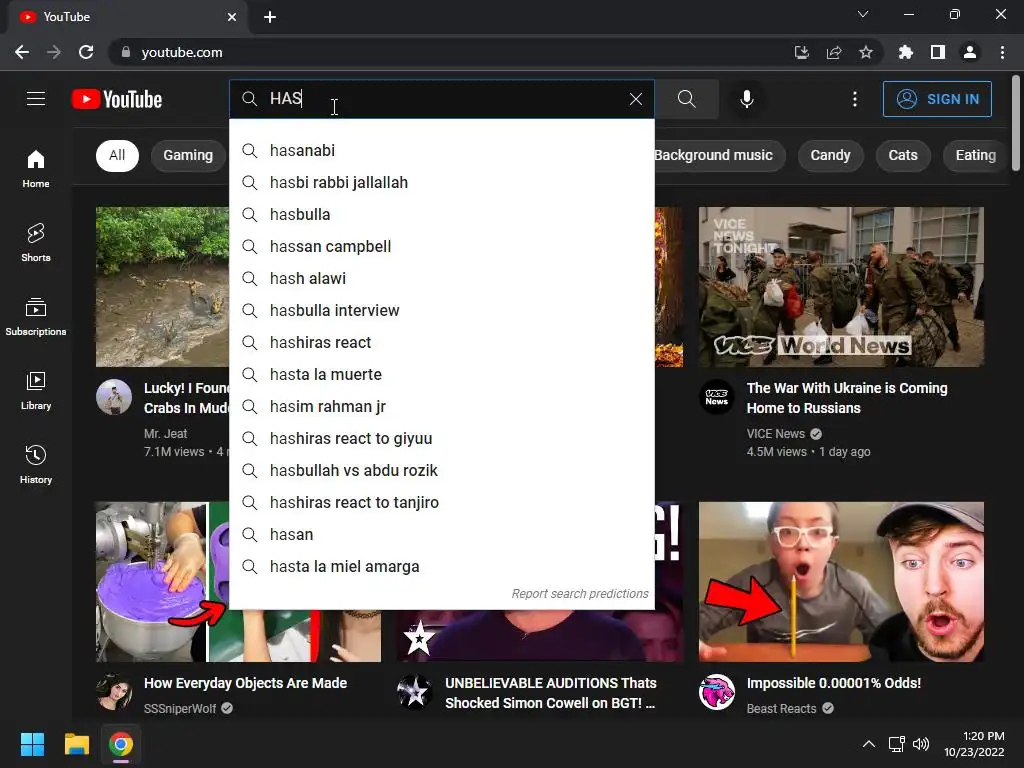
Task: Open File Explorer from the taskbar
Action: [76, 744]
